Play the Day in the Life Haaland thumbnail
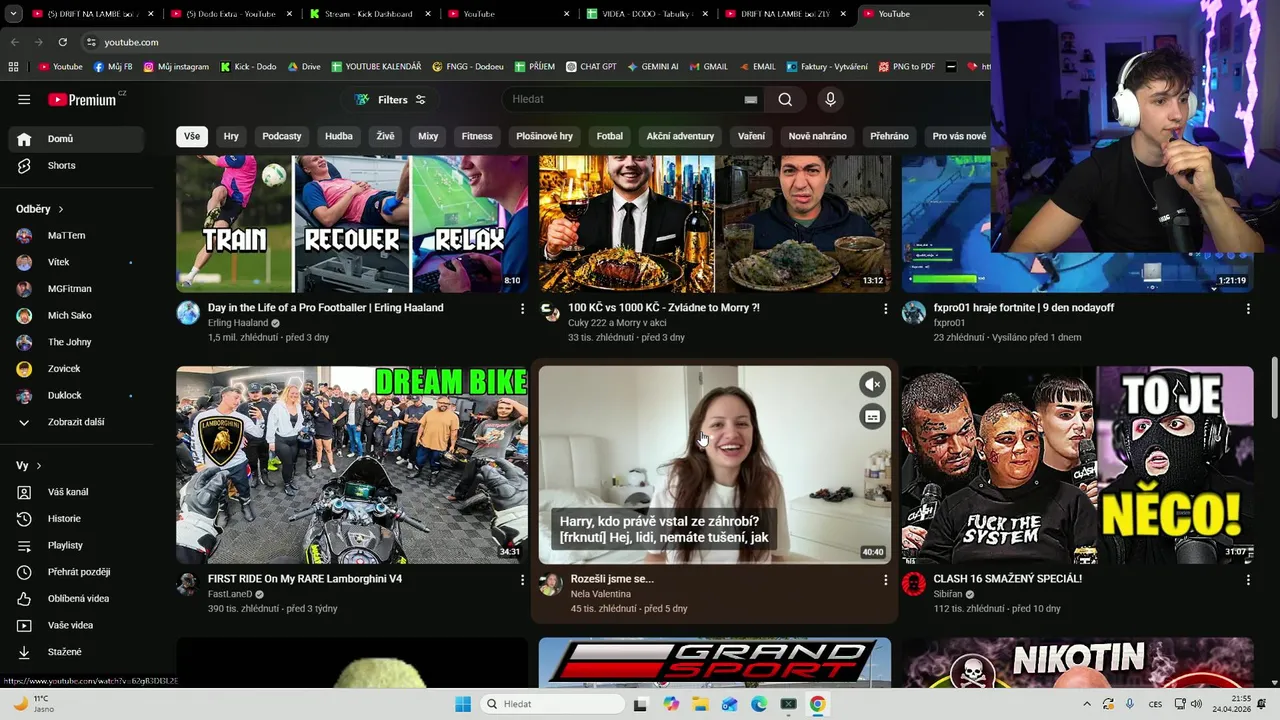 [x=352, y=224]
